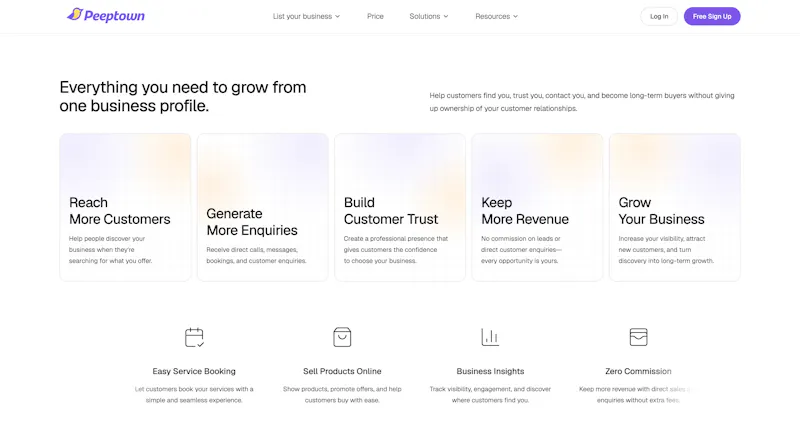
Task: Click the Log In button
Action: coord(659,16)
